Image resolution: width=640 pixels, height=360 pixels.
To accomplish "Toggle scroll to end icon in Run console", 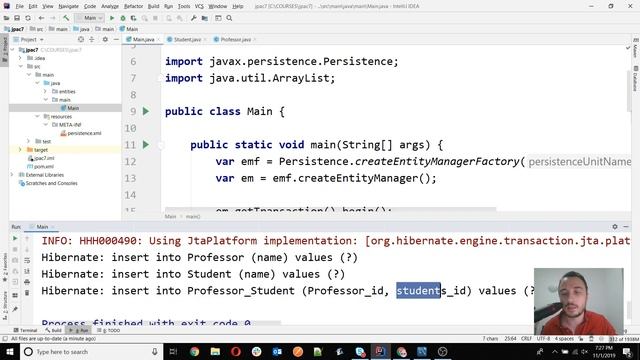I will [27, 271].
